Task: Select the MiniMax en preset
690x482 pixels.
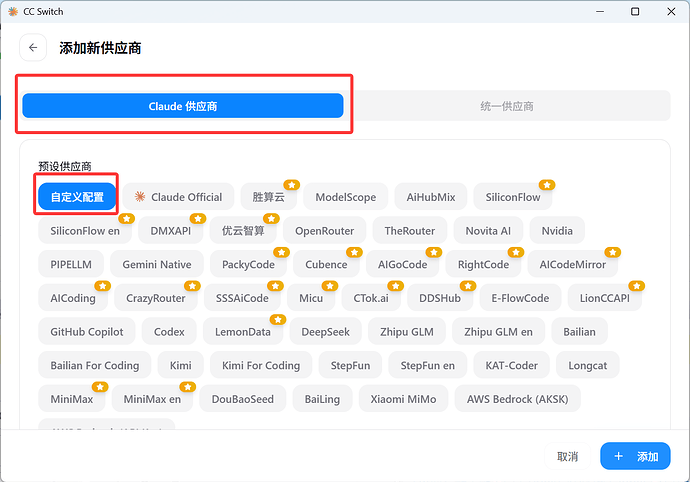Action: [x=152, y=399]
